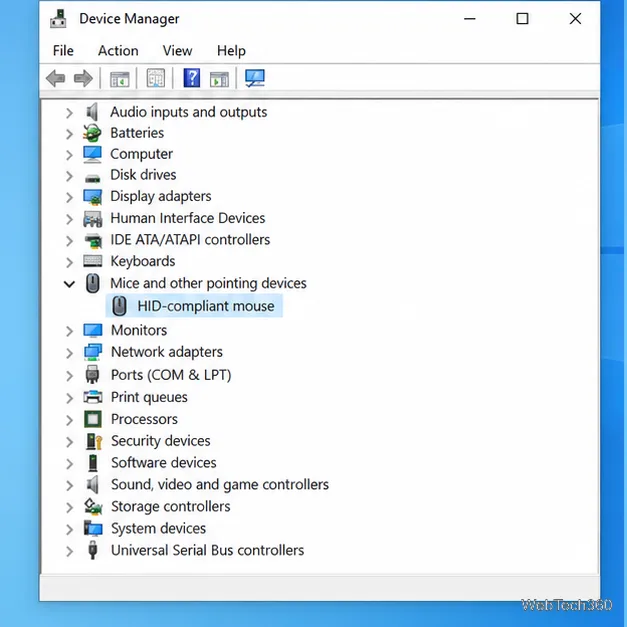This screenshot has width=627, height=627.
Task: Click the Keyboards category icon
Action: pos(92,261)
